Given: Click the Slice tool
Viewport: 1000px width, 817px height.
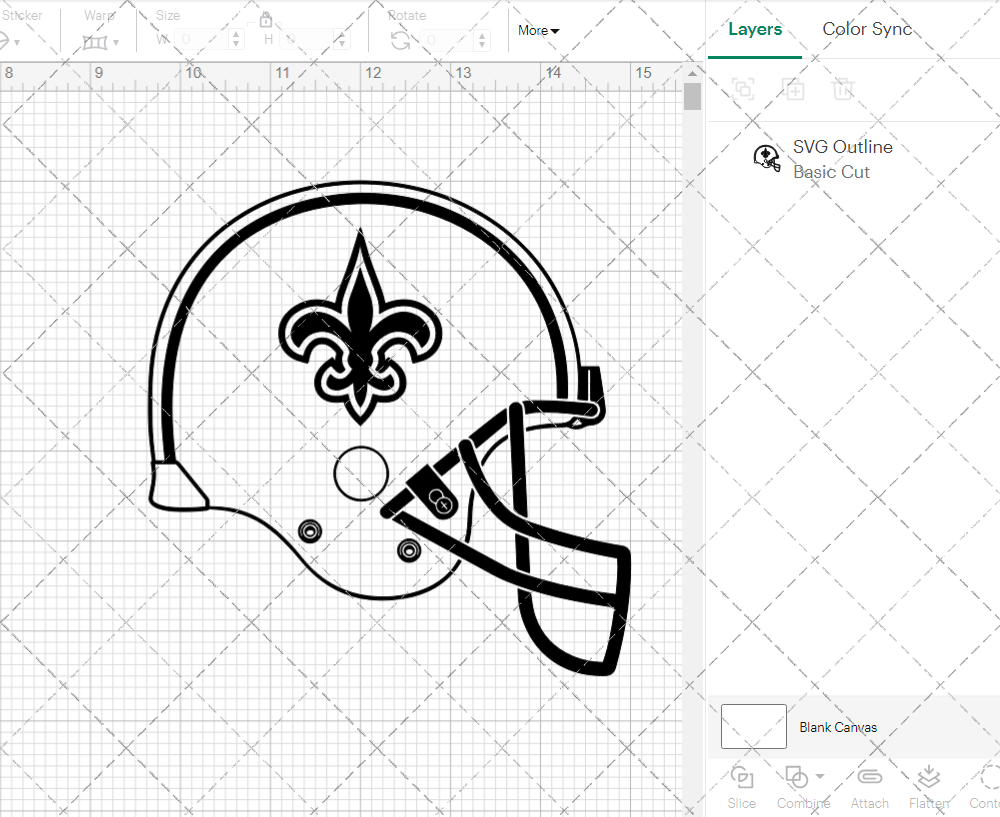Looking at the screenshot, I should point(742,788).
